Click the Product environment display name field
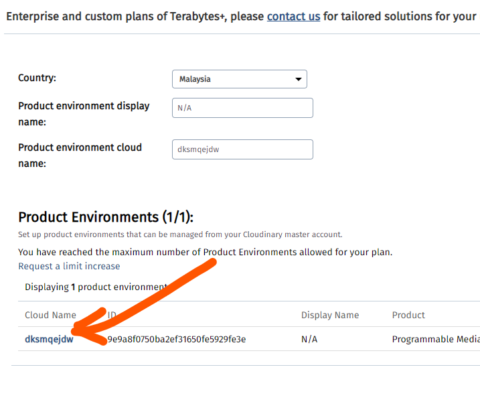Screen dimensions: 480x410 242,108
